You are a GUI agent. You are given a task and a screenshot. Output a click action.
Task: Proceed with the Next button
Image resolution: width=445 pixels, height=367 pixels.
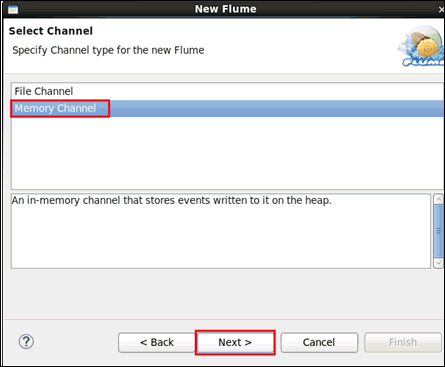235,342
